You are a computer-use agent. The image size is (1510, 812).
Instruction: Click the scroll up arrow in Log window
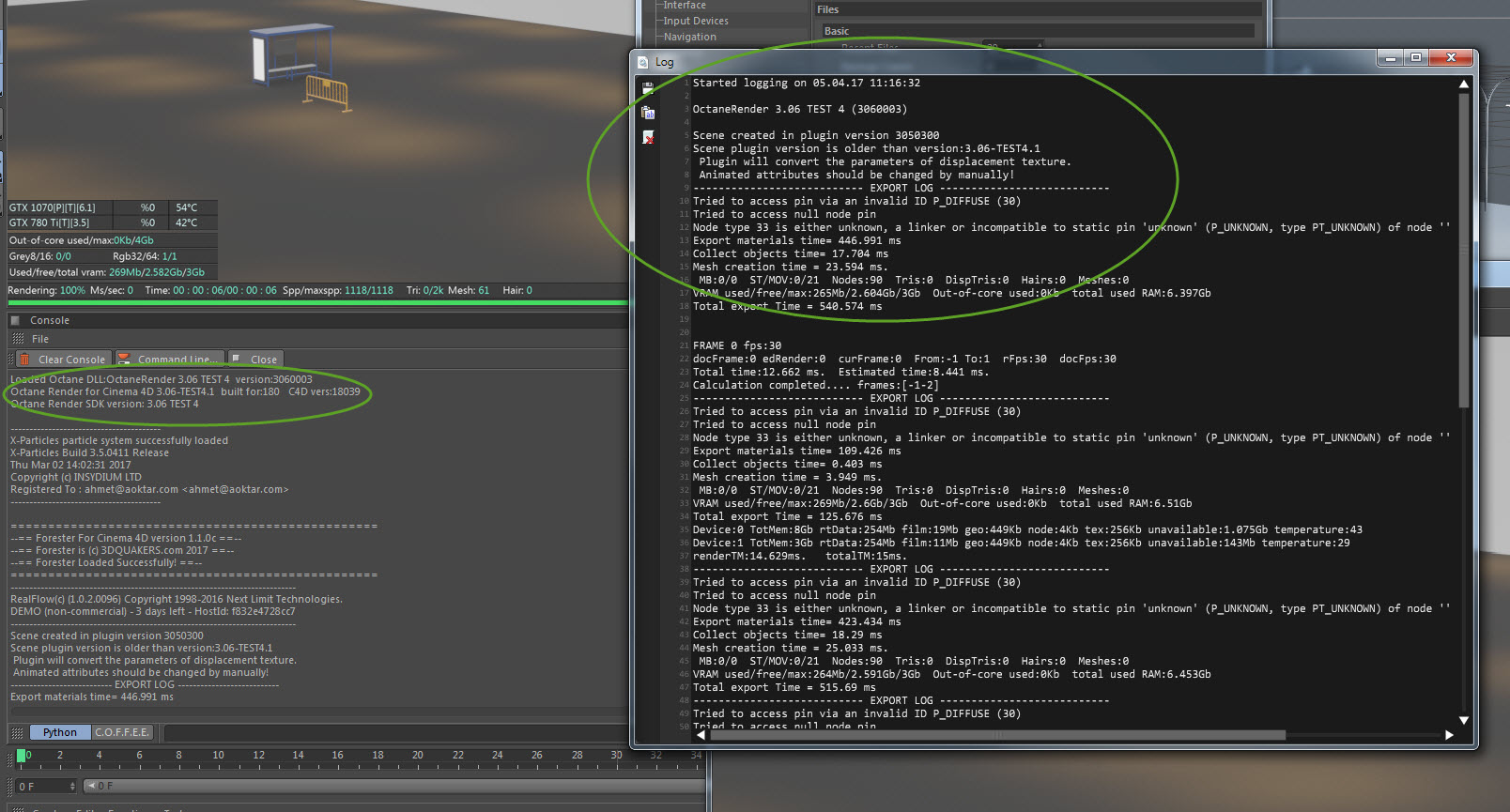(1463, 84)
